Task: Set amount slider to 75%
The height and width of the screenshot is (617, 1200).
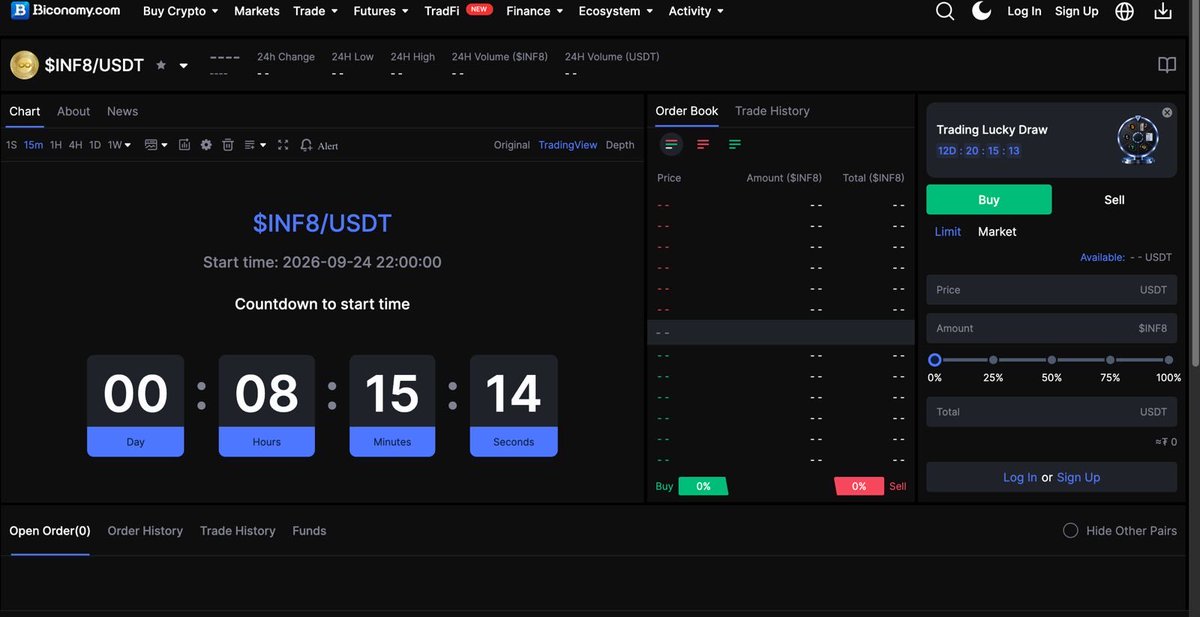Action: tap(1110, 360)
